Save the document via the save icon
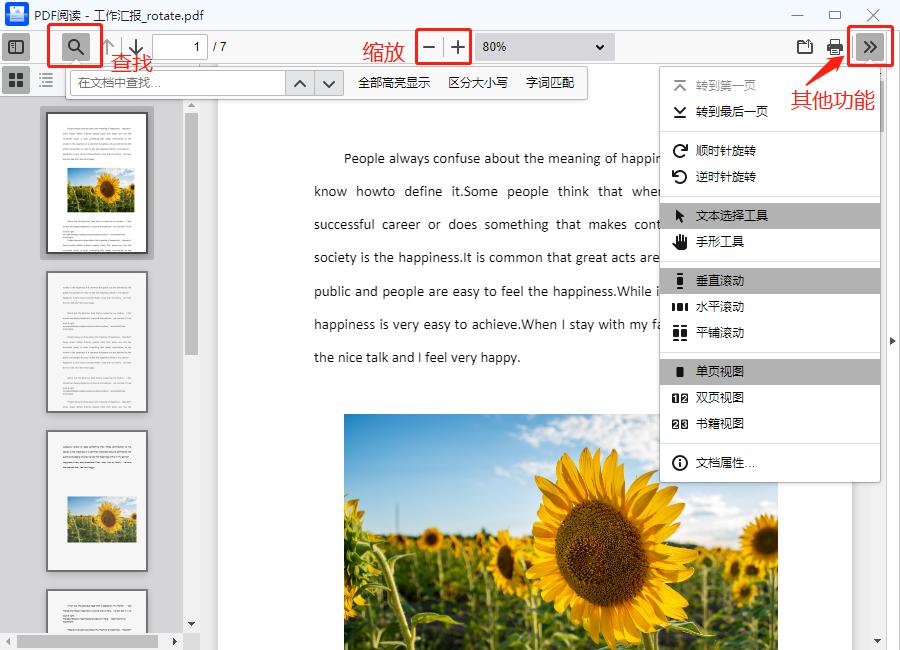Screen dimensions: 900x650 pos(804,46)
